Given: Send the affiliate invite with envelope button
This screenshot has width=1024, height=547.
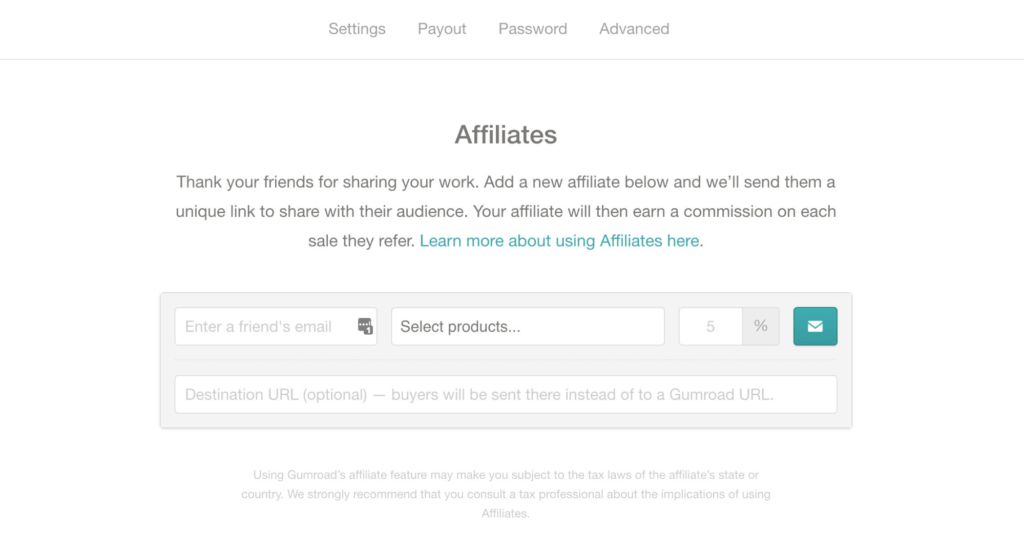Looking at the screenshot, I should tap(815, 326).
